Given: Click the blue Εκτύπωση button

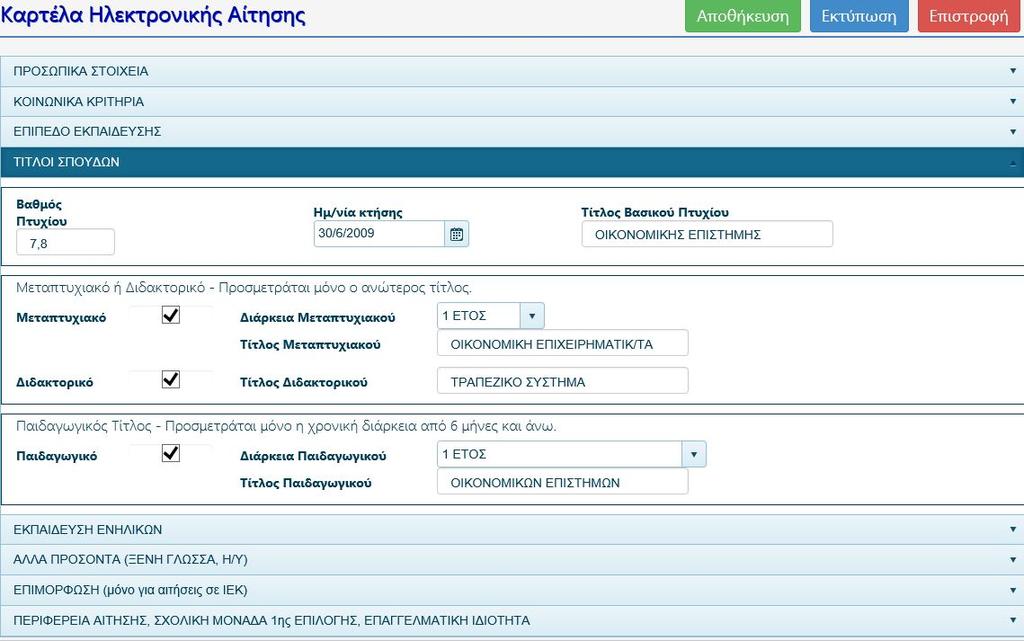Looking at the screenshot, I should [x=859, y=16].
